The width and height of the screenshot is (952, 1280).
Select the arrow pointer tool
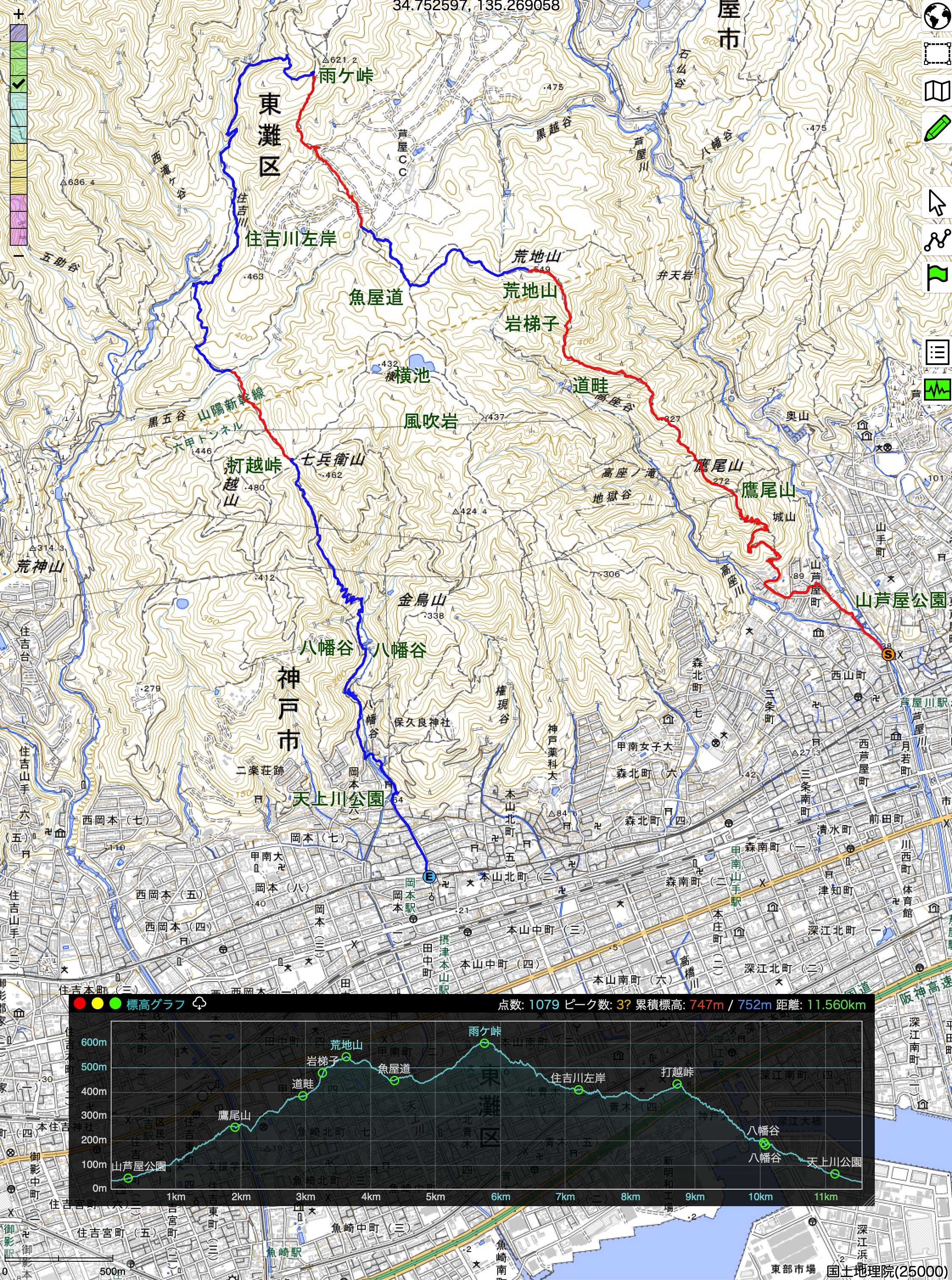point(937,202)
